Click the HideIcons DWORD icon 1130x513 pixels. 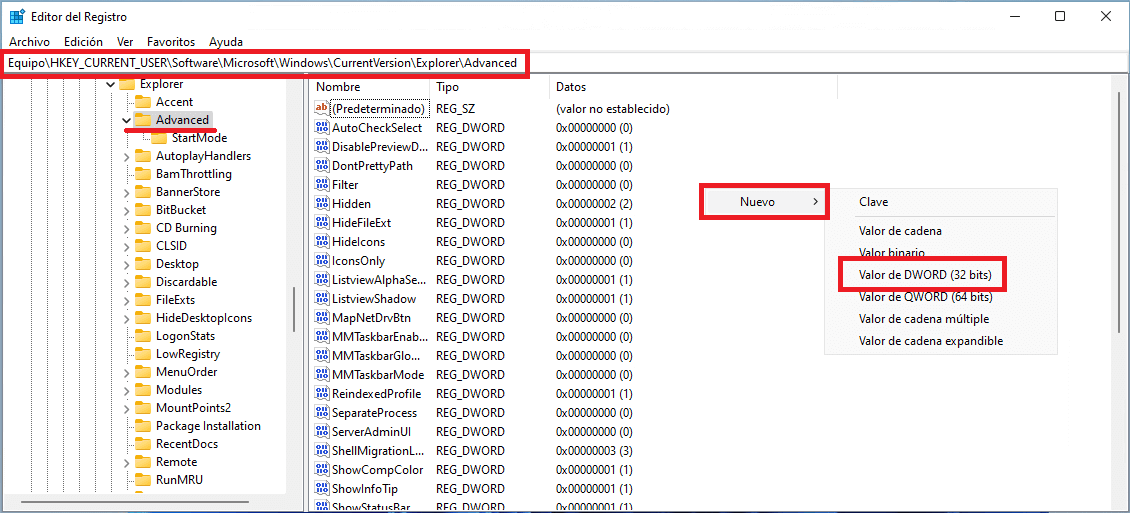(321, 241)
